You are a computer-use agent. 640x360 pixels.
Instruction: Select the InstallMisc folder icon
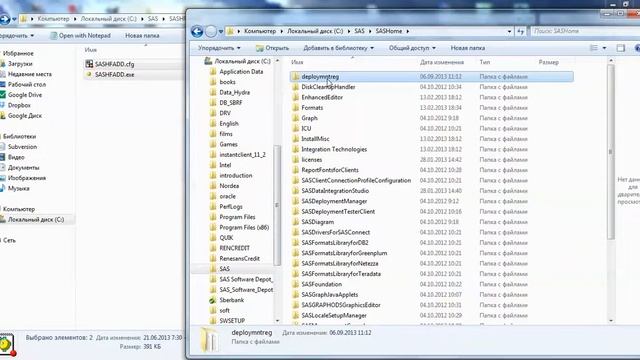pyautogui.click(x=296, y=139)
